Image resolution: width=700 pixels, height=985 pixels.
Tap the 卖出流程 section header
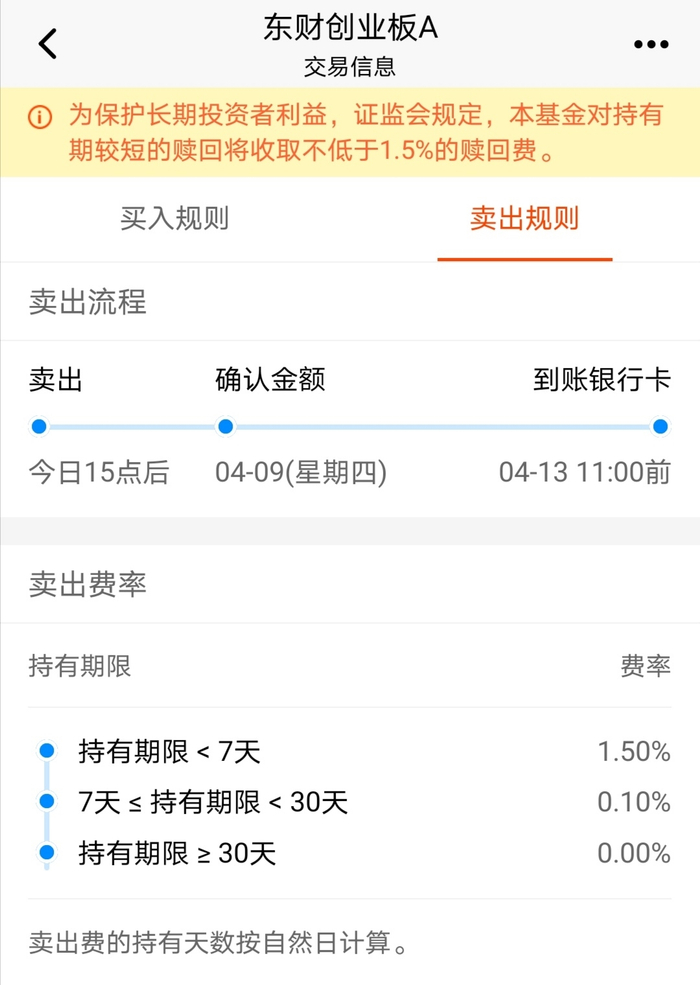(x=88, y=301)
